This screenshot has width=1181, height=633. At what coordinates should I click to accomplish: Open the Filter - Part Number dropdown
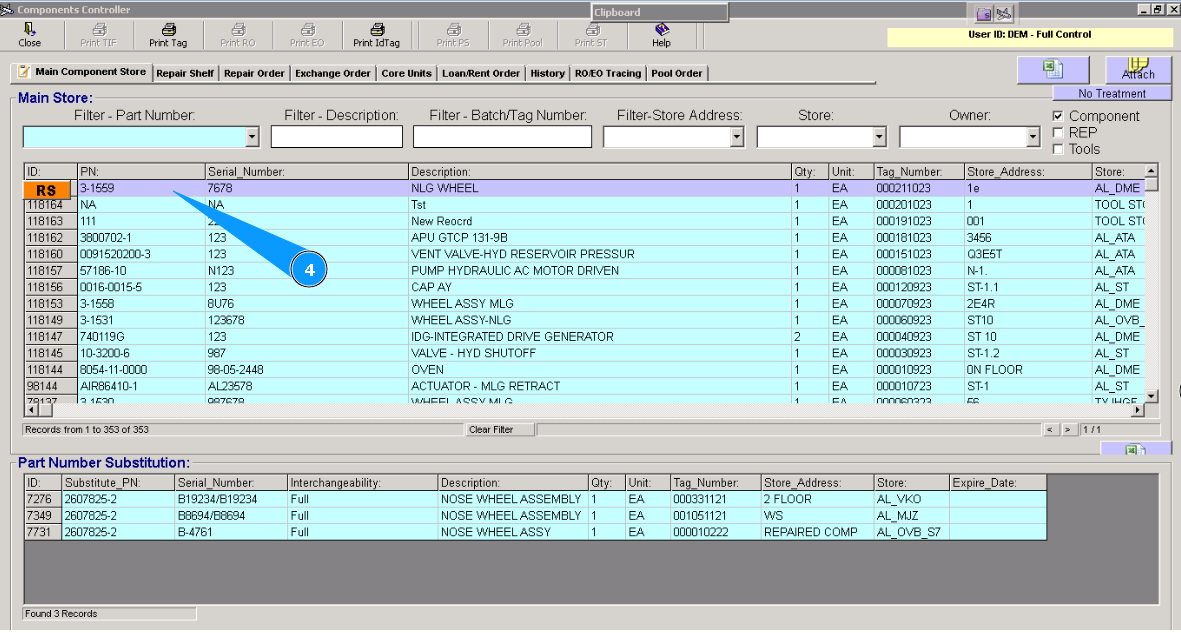pyautogui.click(x=252, y=137)
